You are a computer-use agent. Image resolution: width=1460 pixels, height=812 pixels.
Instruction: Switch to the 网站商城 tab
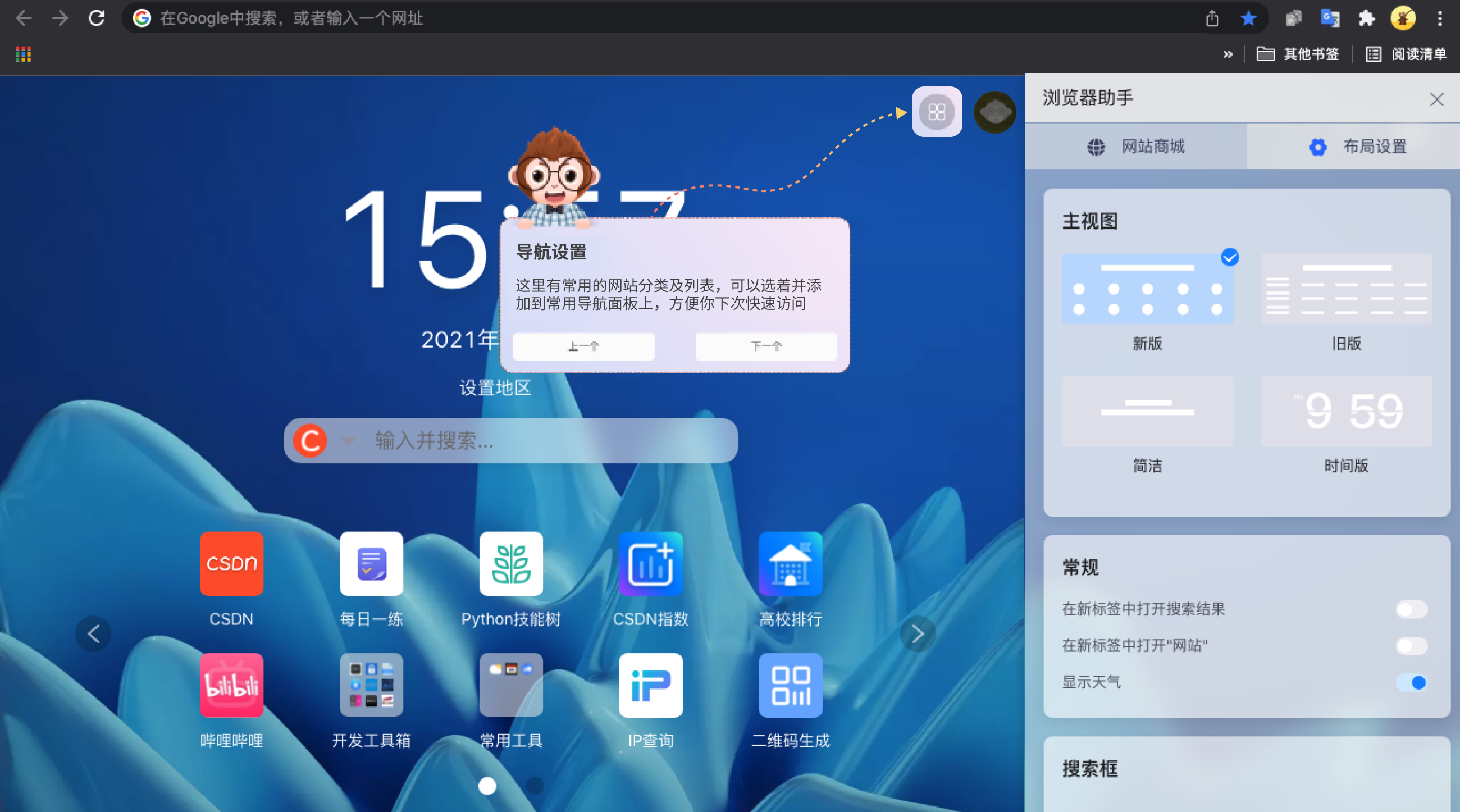coord(1136,147)
